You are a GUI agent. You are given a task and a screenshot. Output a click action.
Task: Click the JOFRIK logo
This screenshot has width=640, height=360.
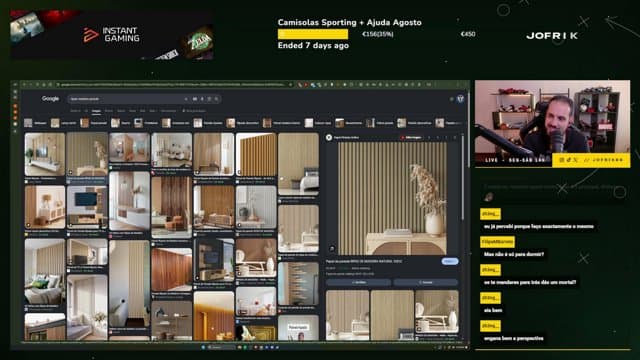click(x=552, y=36)
